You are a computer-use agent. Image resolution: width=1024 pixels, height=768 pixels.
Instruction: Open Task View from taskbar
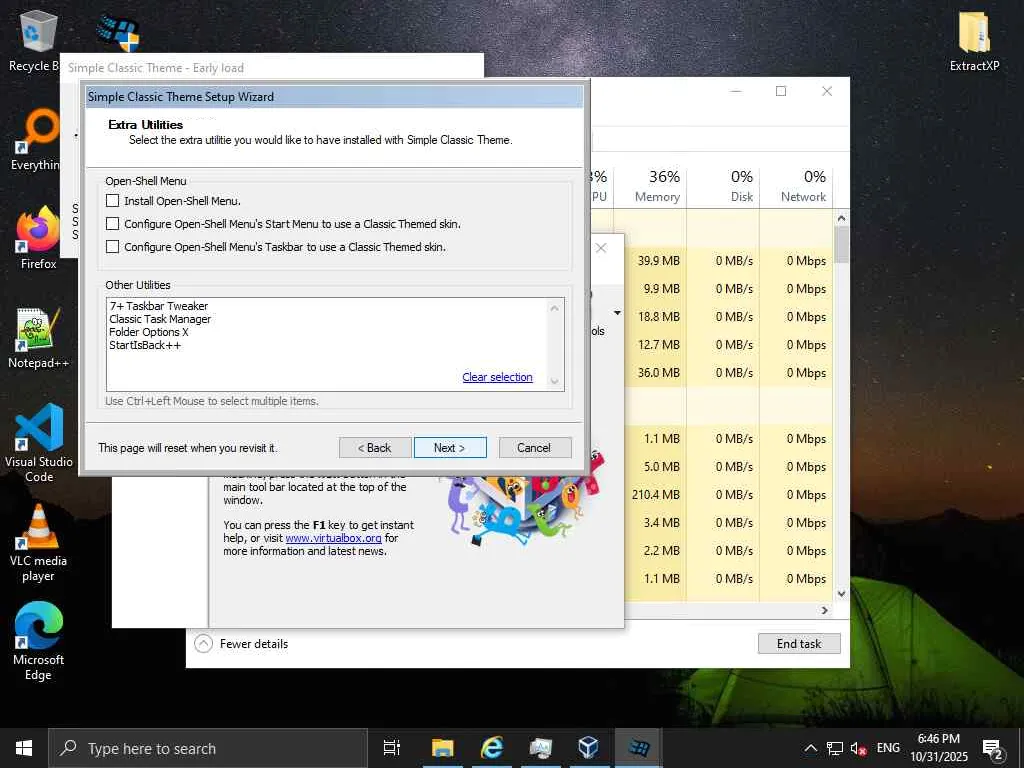coord(392,748)
